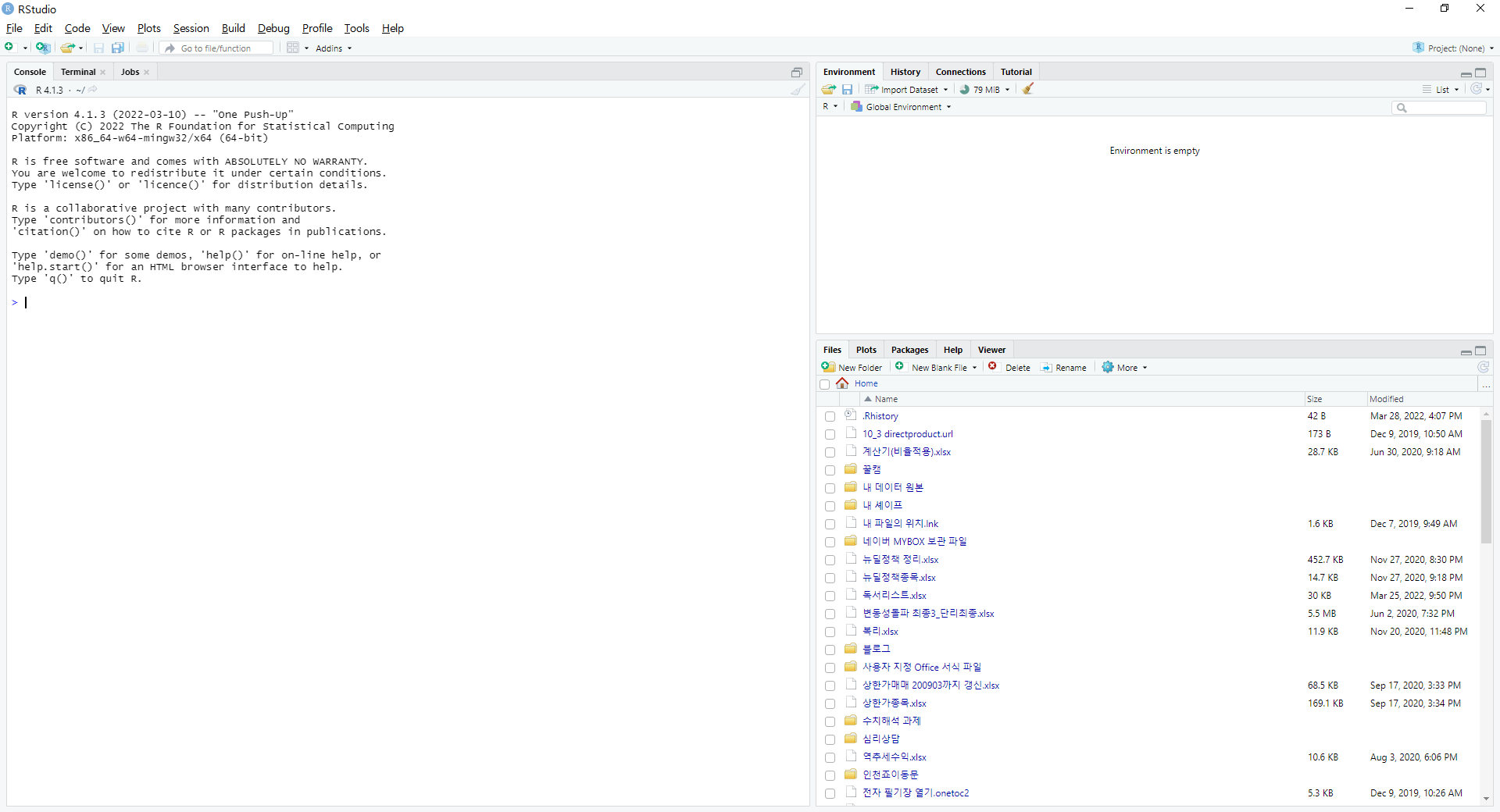The image size is (1500, 812).
Task: Tick the checkbox for 독서리스트.xlsx
Action: point(830,597)
